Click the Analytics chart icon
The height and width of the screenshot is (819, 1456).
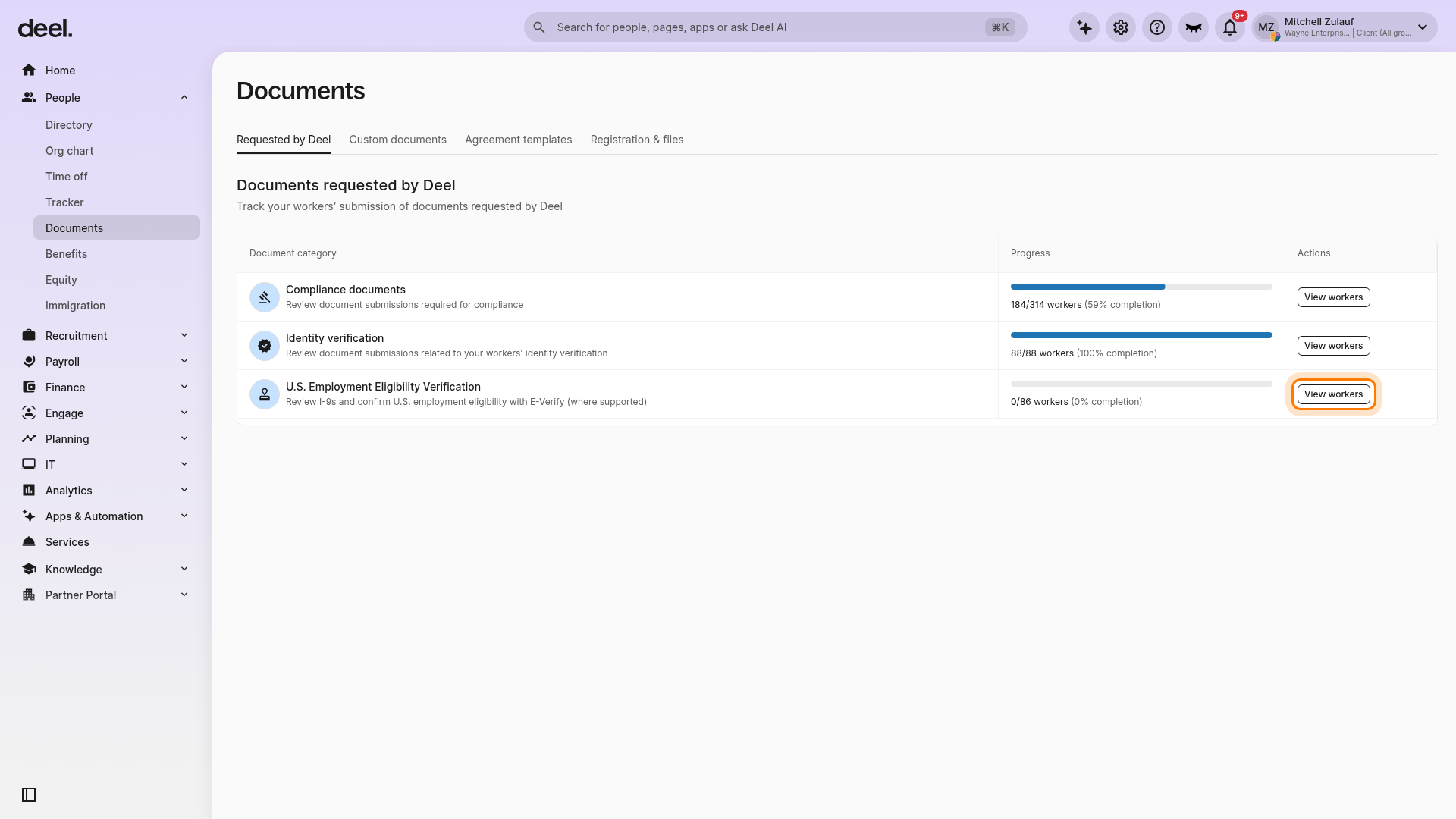(29, 490)
